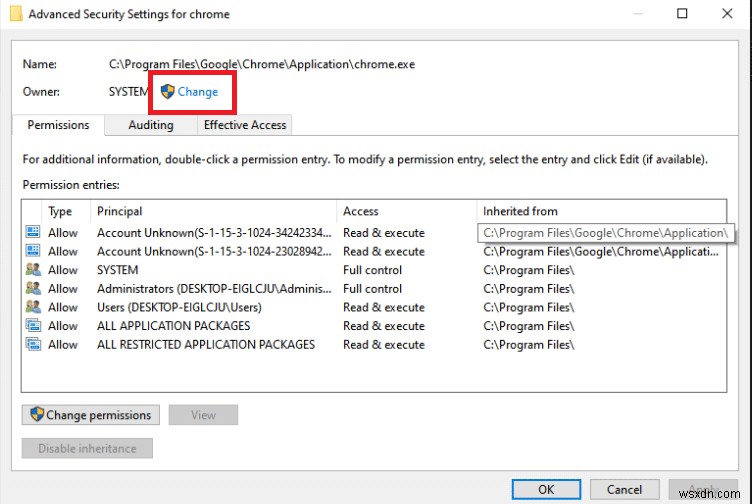Viewport: 752px width, 504px height.
Task: Click Full control in the Administrators row
Action: point(373,289)
